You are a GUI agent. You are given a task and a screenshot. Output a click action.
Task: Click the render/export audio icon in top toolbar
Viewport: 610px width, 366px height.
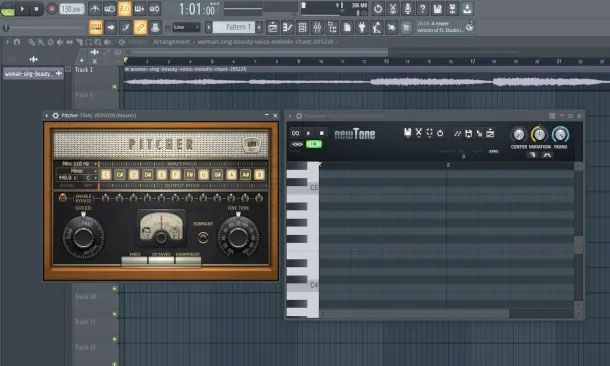click(452, 9)
